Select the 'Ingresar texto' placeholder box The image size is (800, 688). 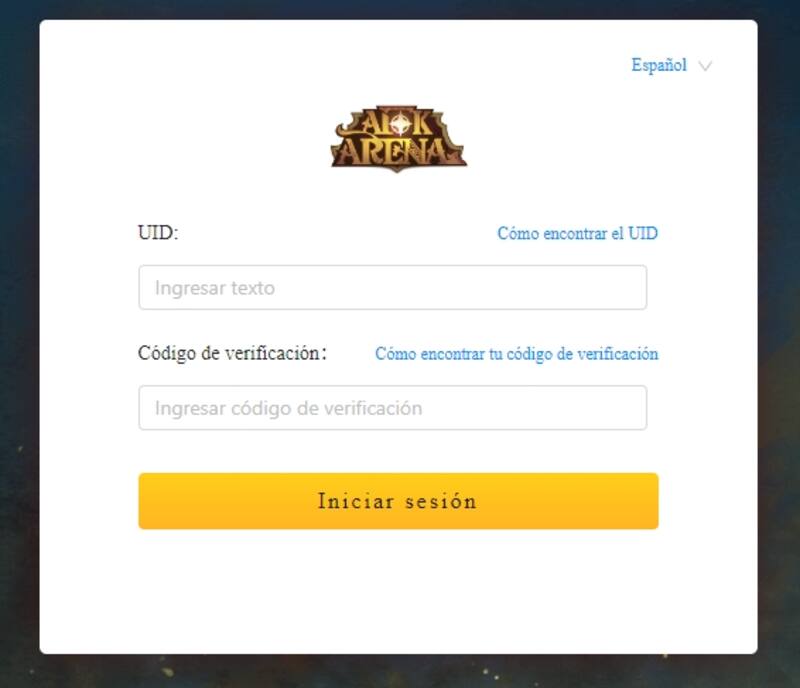click(x=393, y=287)
